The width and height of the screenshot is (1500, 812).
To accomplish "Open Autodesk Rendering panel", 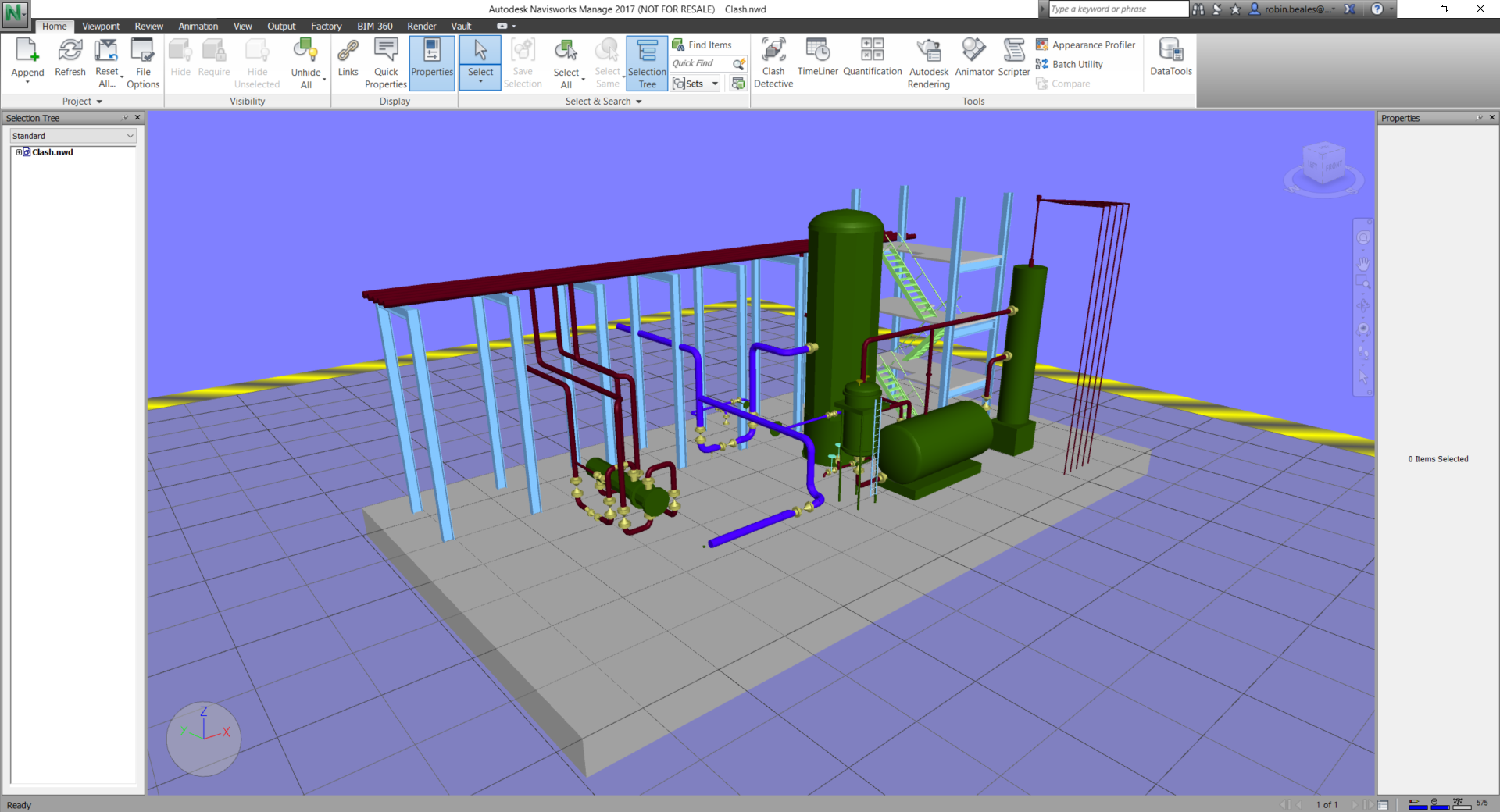I will point(928,62).
